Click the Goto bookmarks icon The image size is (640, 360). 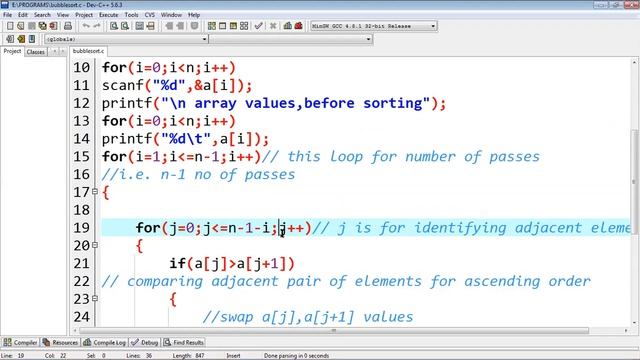pos(32,39)
